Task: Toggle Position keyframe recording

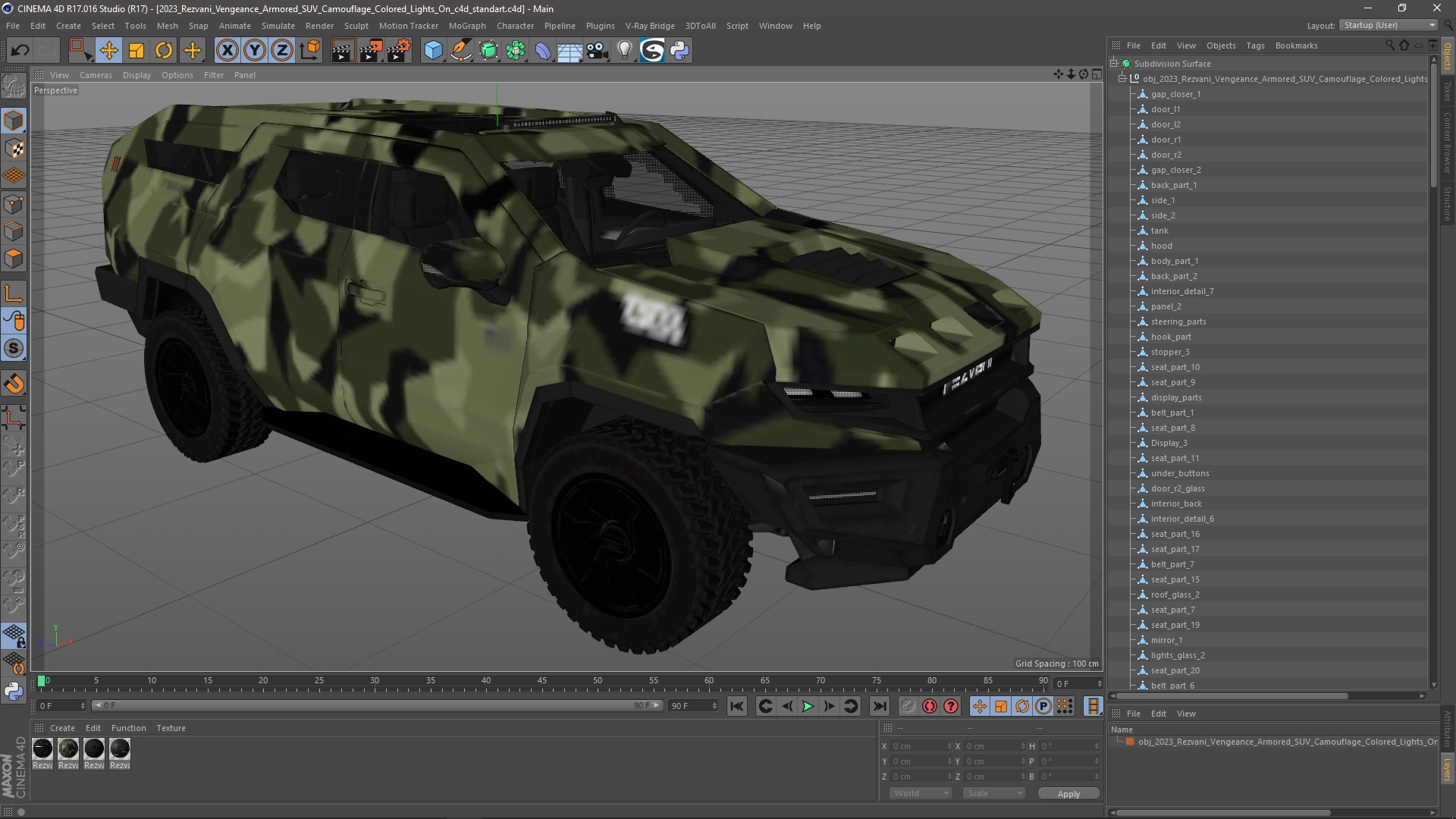Action: tap(980, 706)
